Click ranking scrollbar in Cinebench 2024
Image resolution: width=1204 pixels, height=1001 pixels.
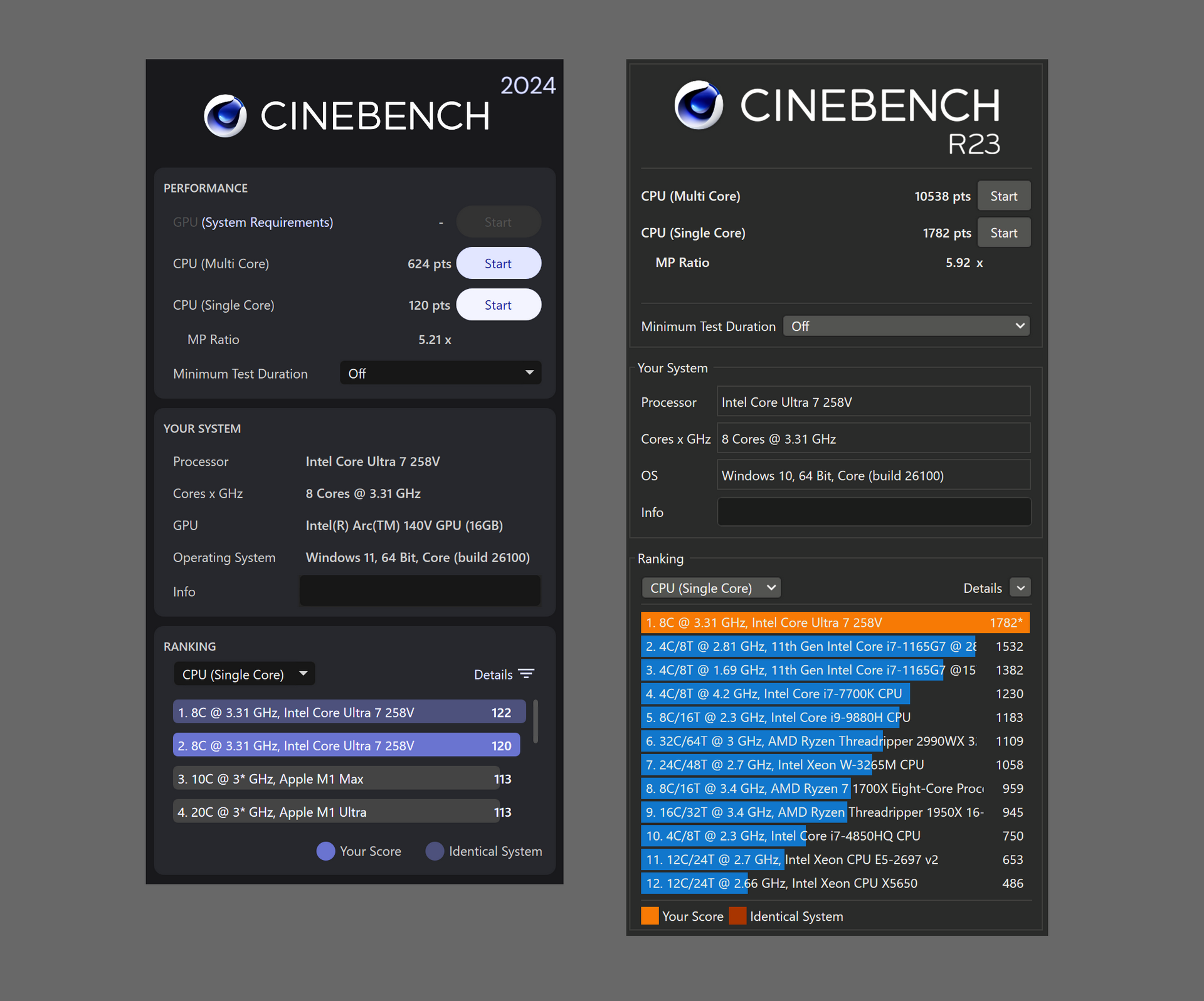(536, 721)
